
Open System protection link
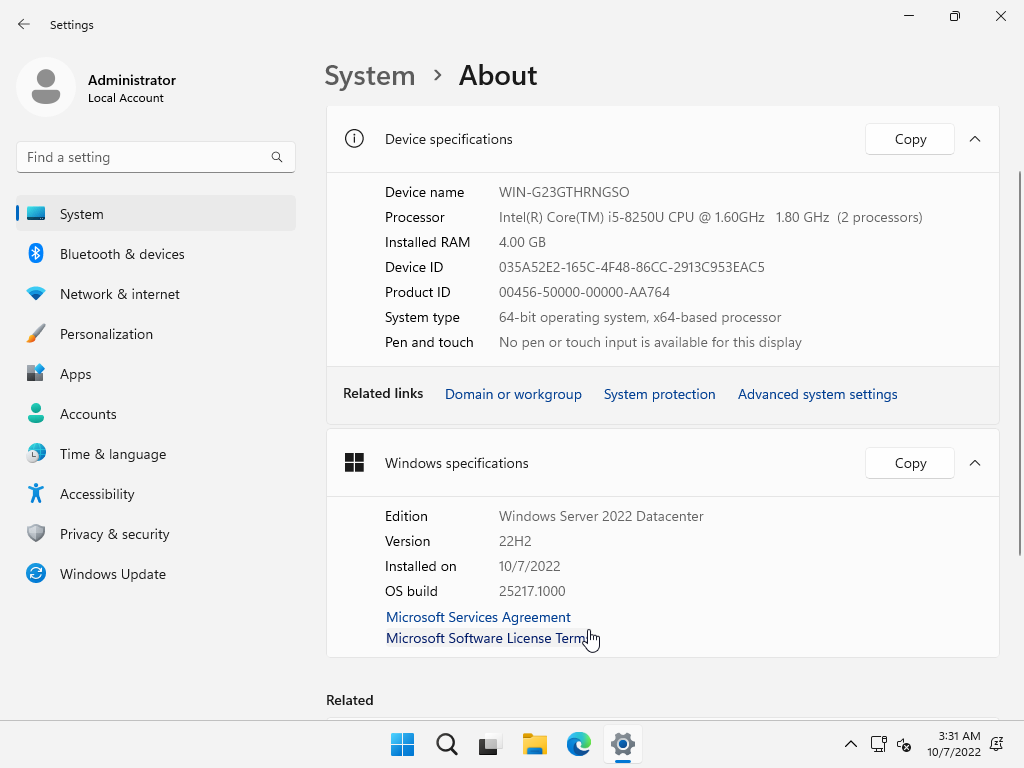tap(660, 394)
